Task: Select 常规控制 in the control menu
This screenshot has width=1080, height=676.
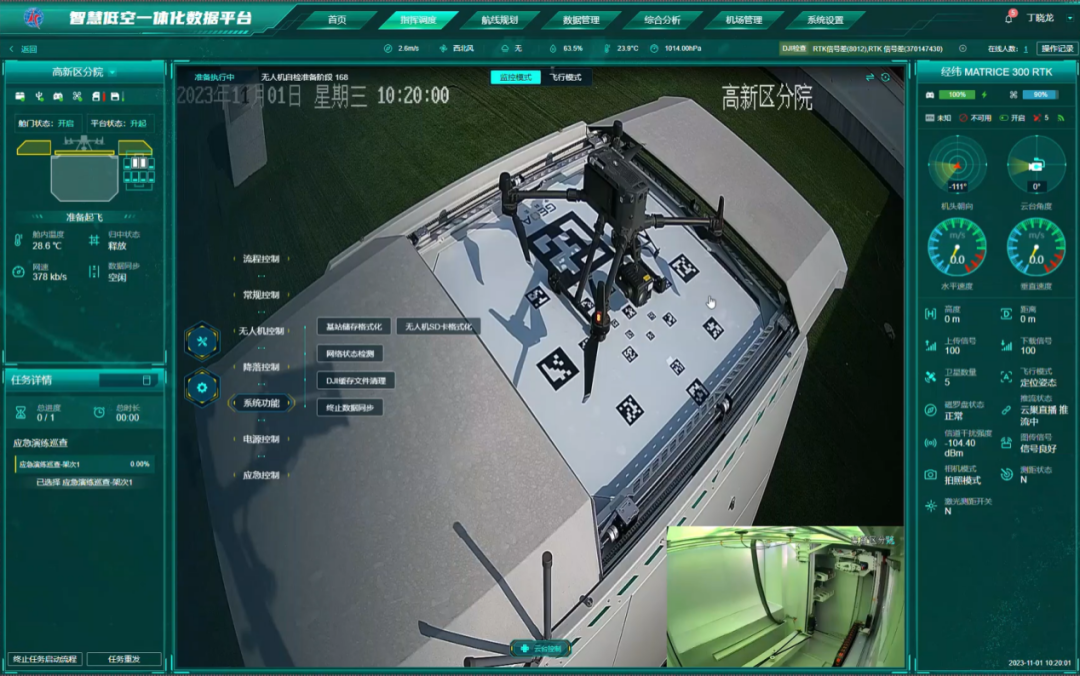Action: 261,295
